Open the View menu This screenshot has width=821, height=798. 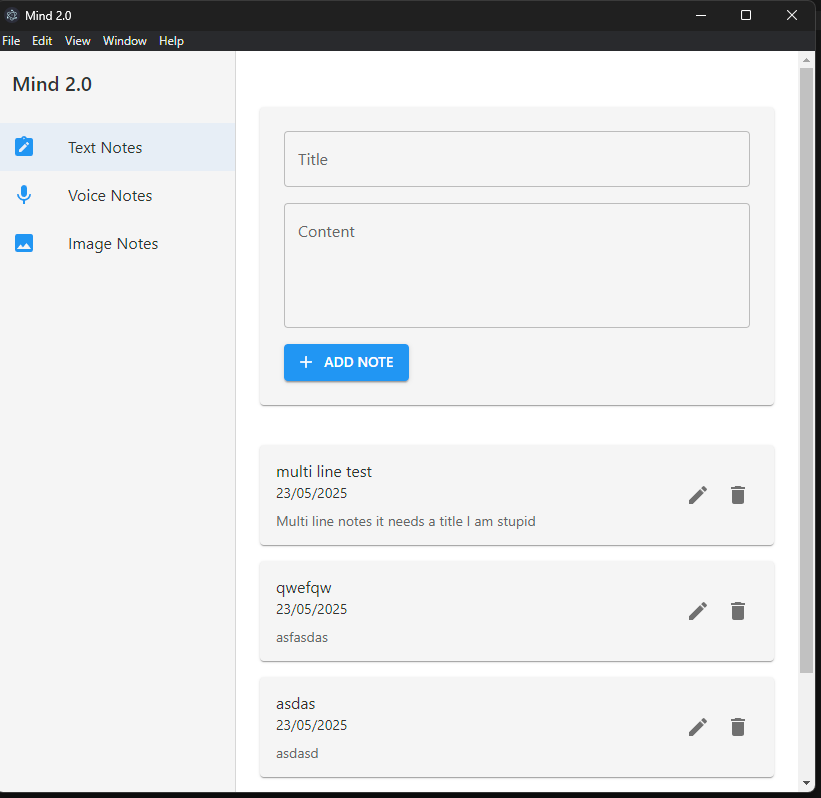coord(78,41)
